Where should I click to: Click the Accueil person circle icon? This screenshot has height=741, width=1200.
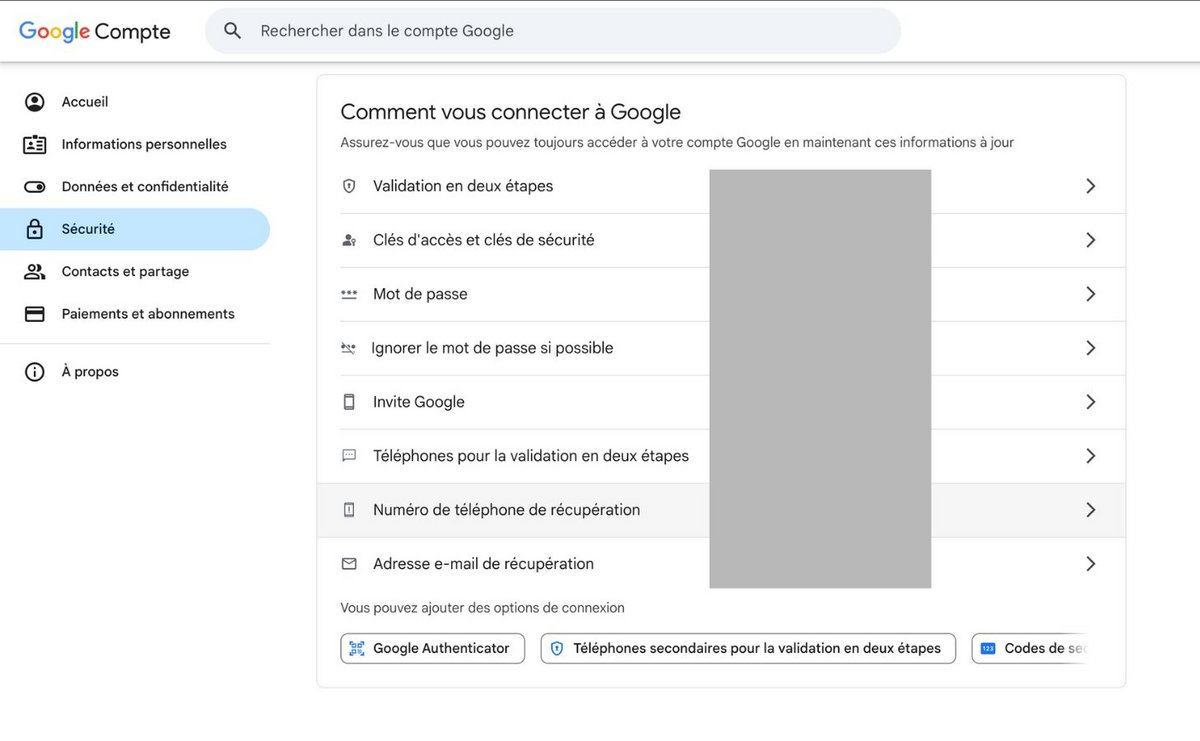(x=35, y=102)
